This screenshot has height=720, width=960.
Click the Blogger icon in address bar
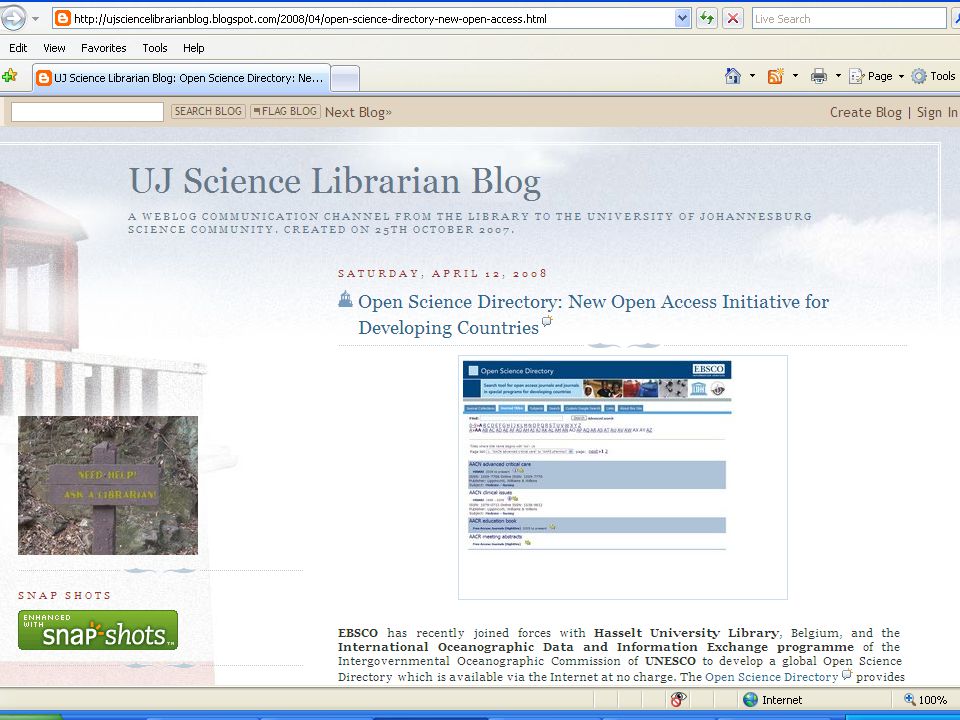pos(62,19)
